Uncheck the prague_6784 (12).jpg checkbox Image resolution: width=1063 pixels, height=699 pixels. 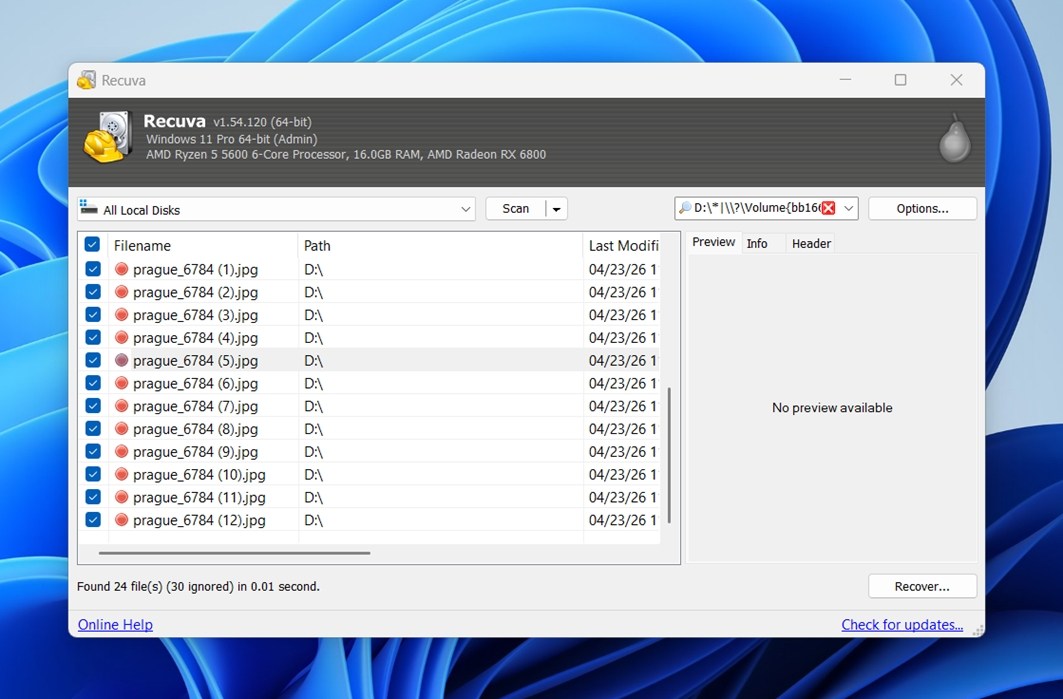tap(93, 520)
